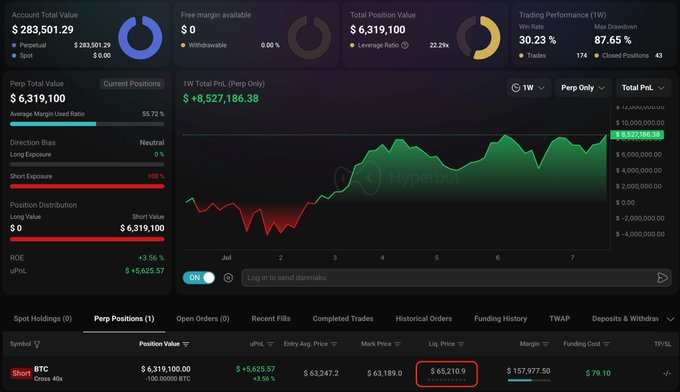
Task: Click the $283,501.29 account value
Action: [42, 29]
